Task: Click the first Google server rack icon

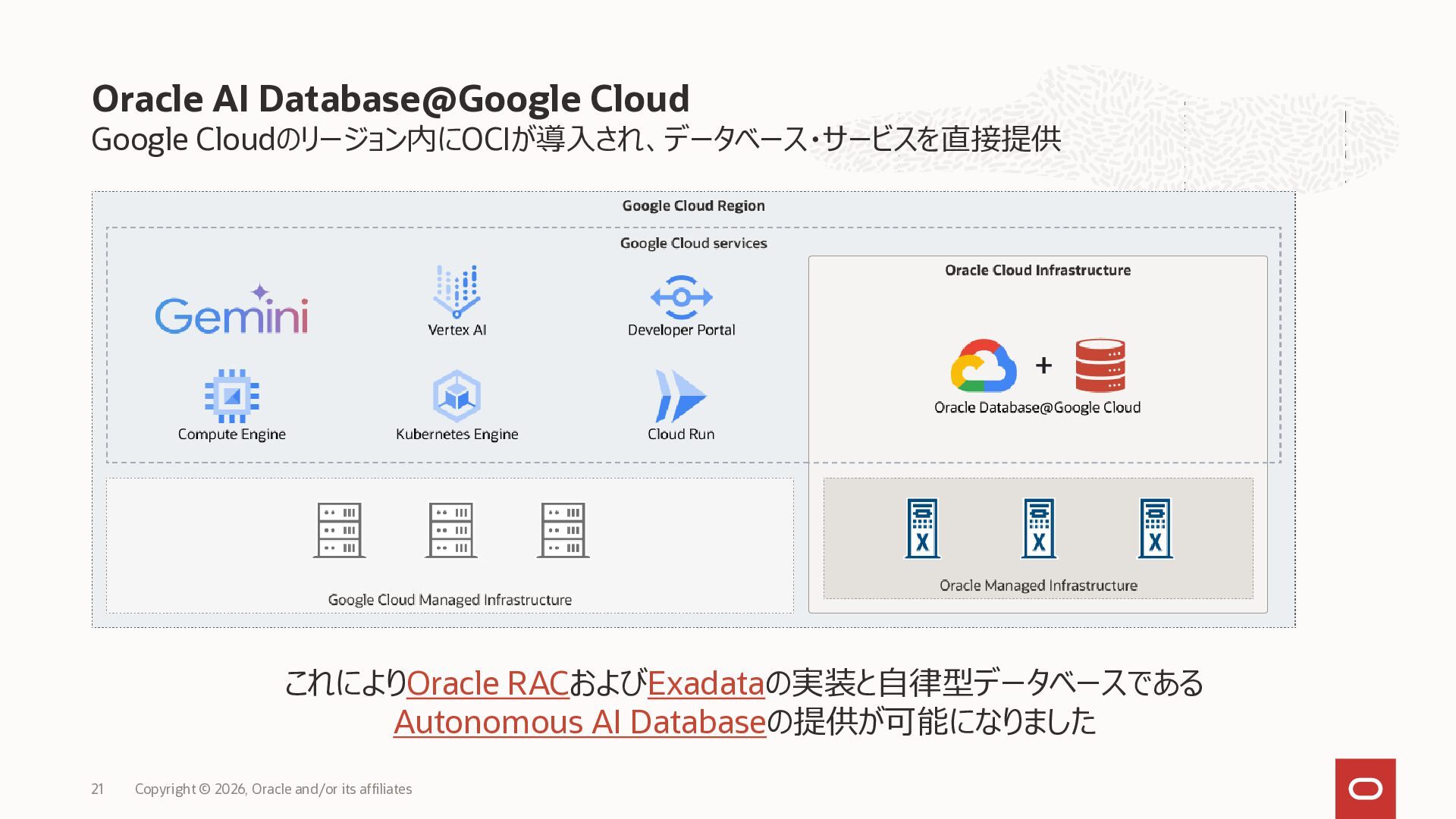Action: pos(340,530)
